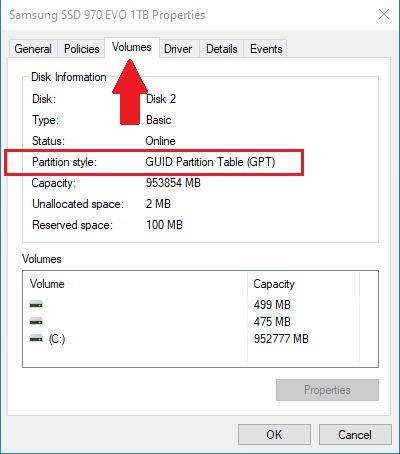Open the Details tab
Viewport: 400px width, 454px height.
pos(222,49)
